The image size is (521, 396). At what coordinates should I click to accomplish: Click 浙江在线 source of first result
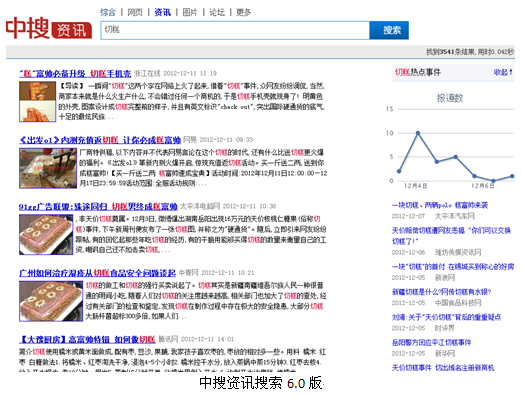pyautogui.click(x=147, y=73)
